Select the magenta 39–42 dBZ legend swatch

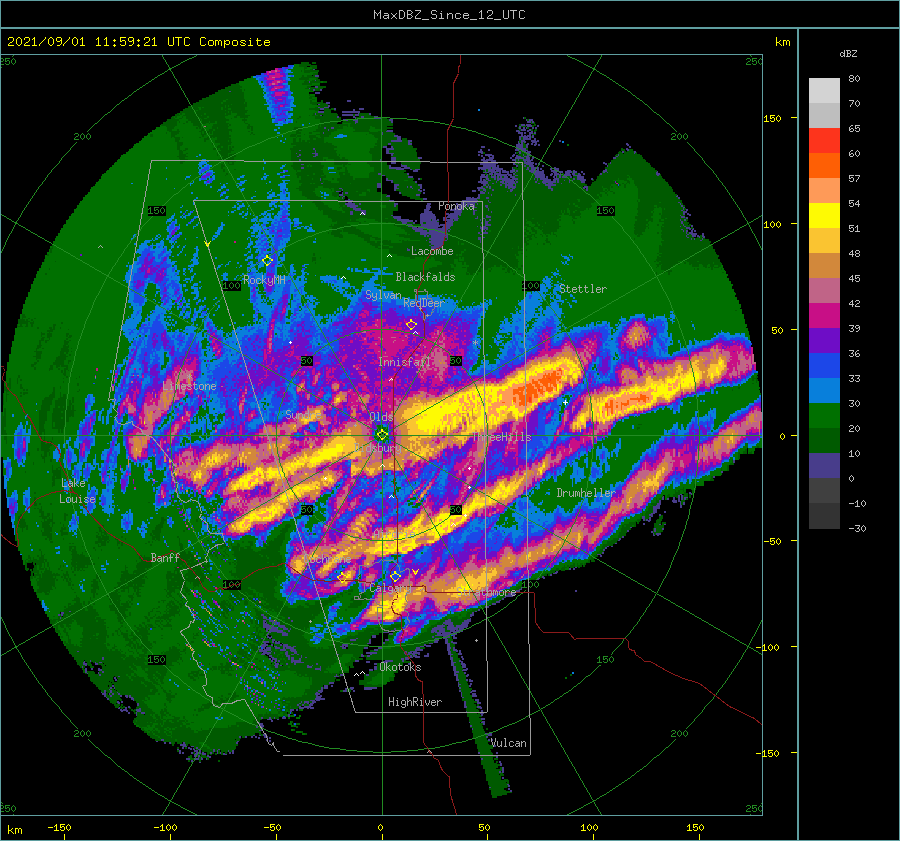(x=824, y=316)
